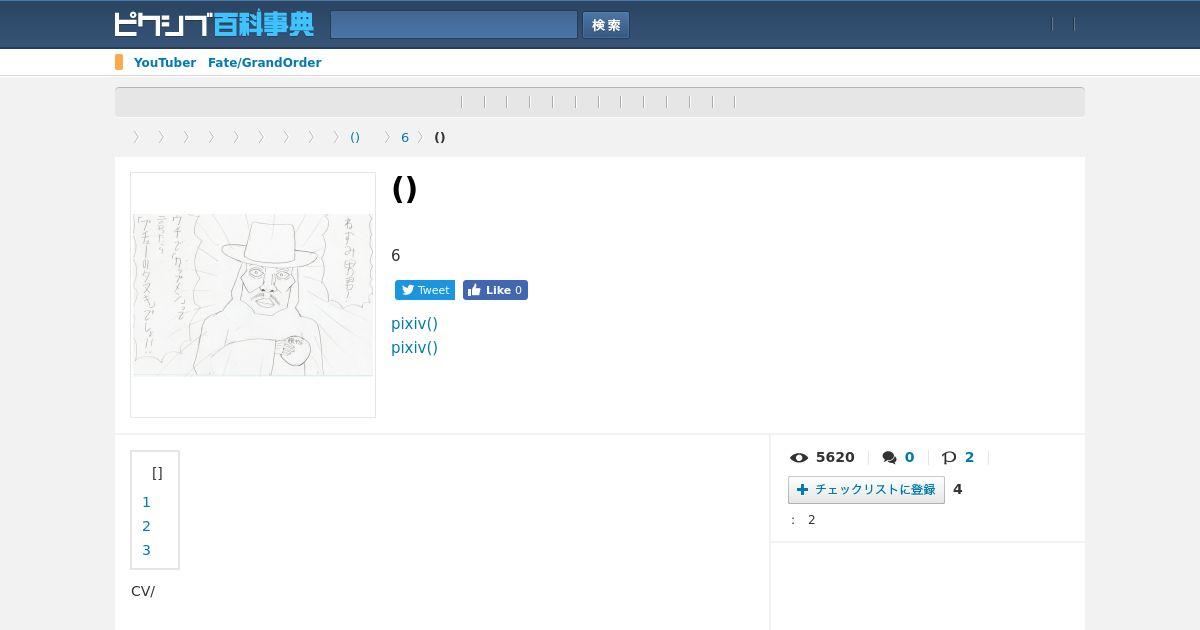Open the breadcrumb link labeled ()

click(x=355, y=138)
